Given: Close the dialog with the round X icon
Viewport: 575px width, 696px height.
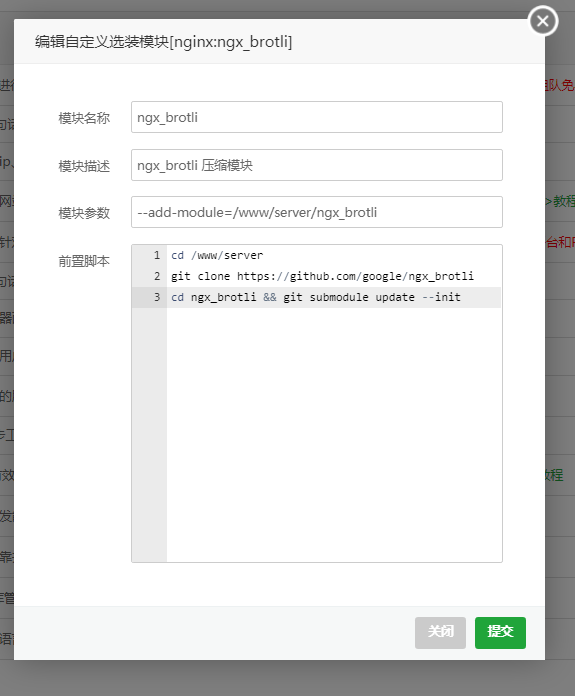Looking at the screenshot, I should tap(543, 21).
